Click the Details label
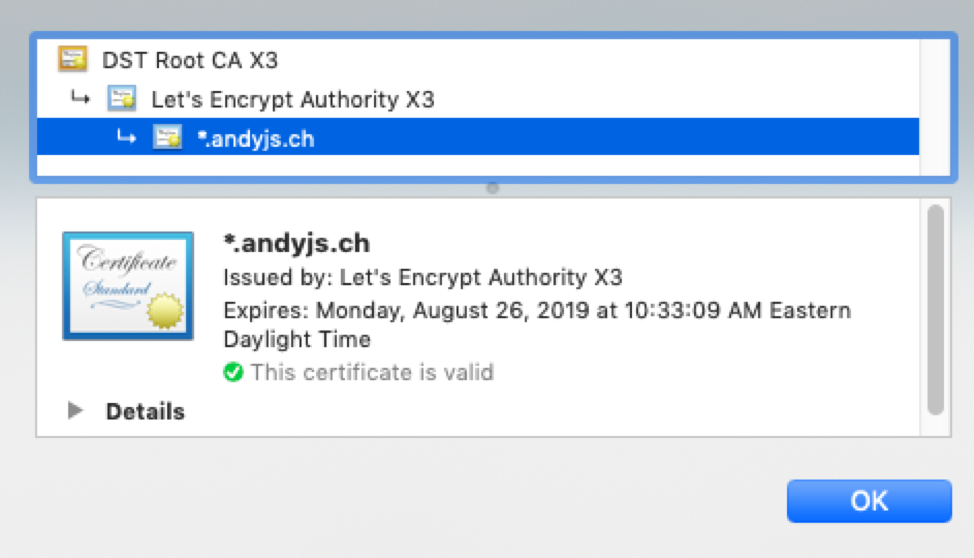 pos(145,411)
